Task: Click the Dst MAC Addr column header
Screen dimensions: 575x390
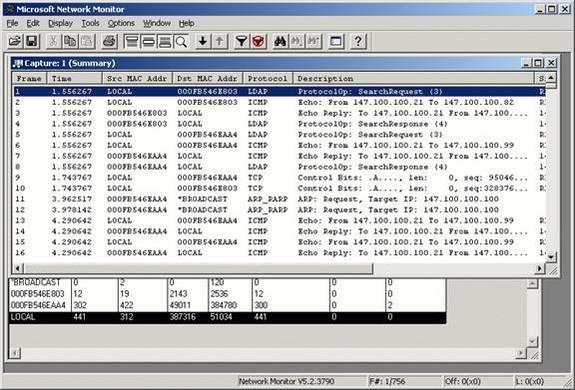Action: 208,78
